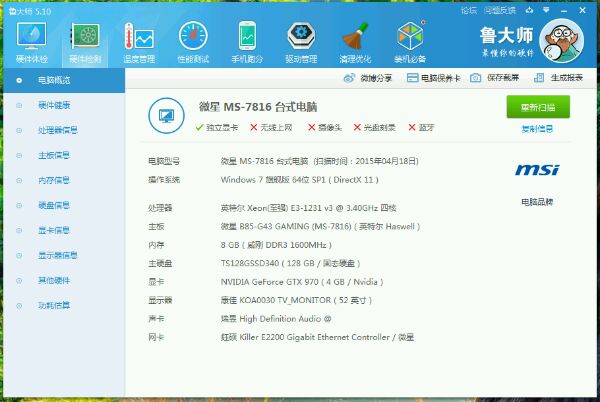Click the 独立显卡 checkmark status

[x=217, y=127]
